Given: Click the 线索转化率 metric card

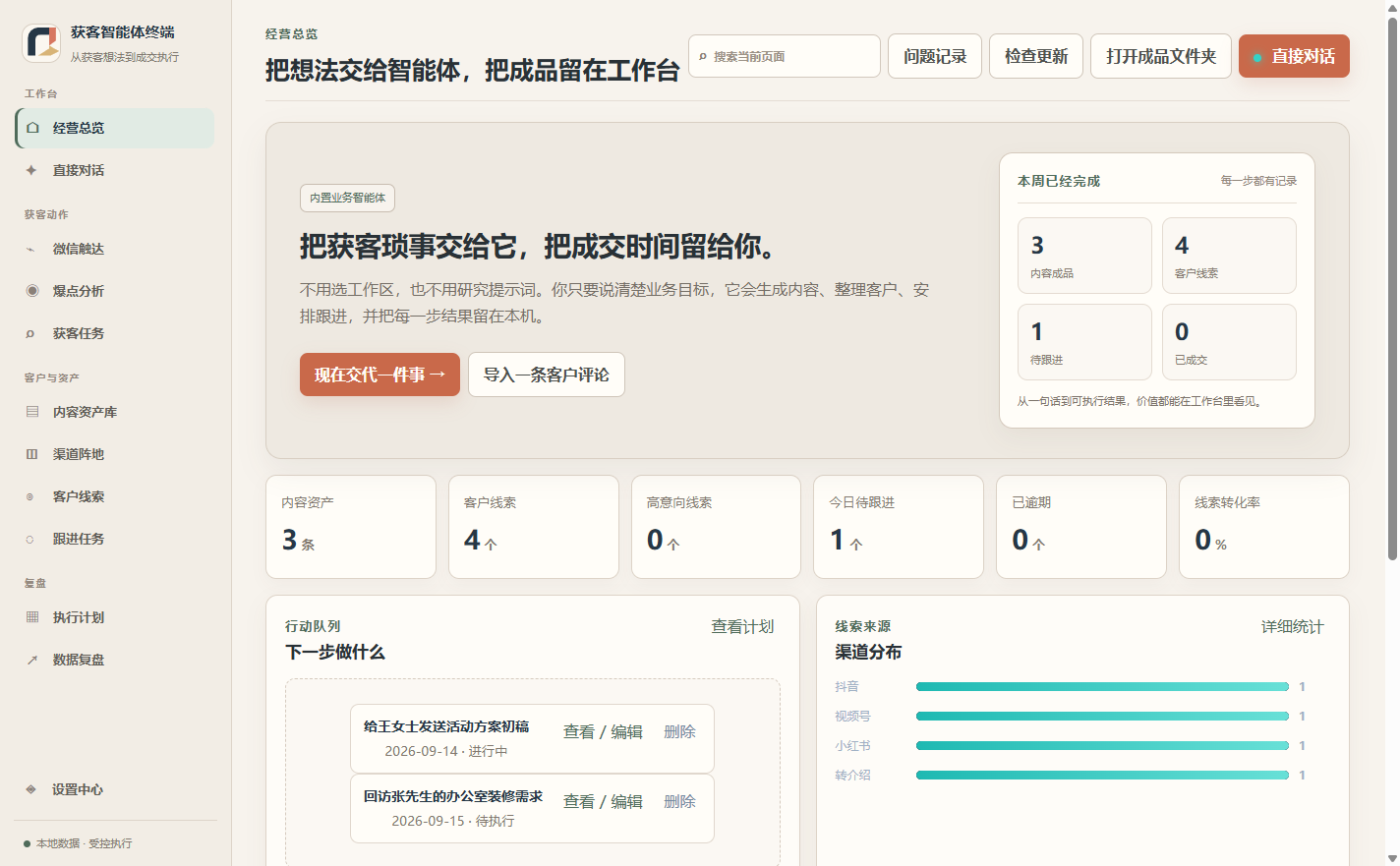Looking at the screenshot, I should (1264, 527).
